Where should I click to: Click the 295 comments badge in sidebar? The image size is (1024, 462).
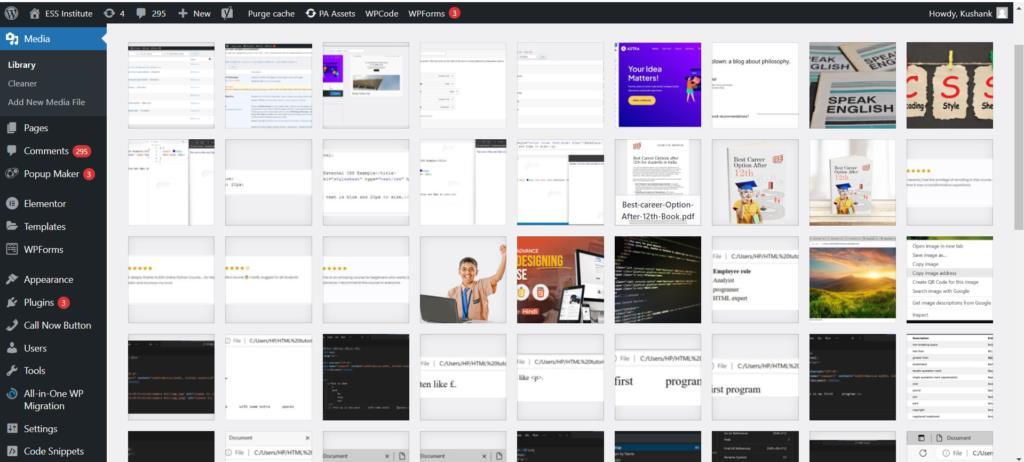pos(82,151)
